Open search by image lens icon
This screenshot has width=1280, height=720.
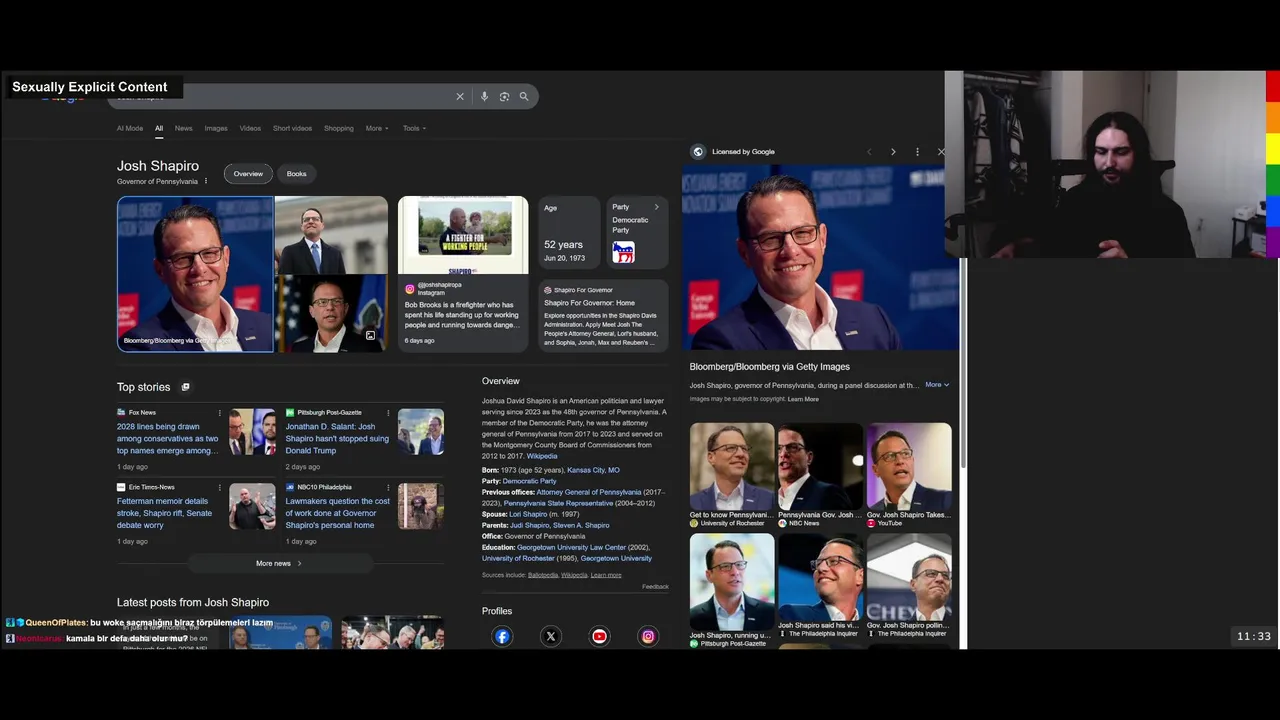(x=504, y=97)
